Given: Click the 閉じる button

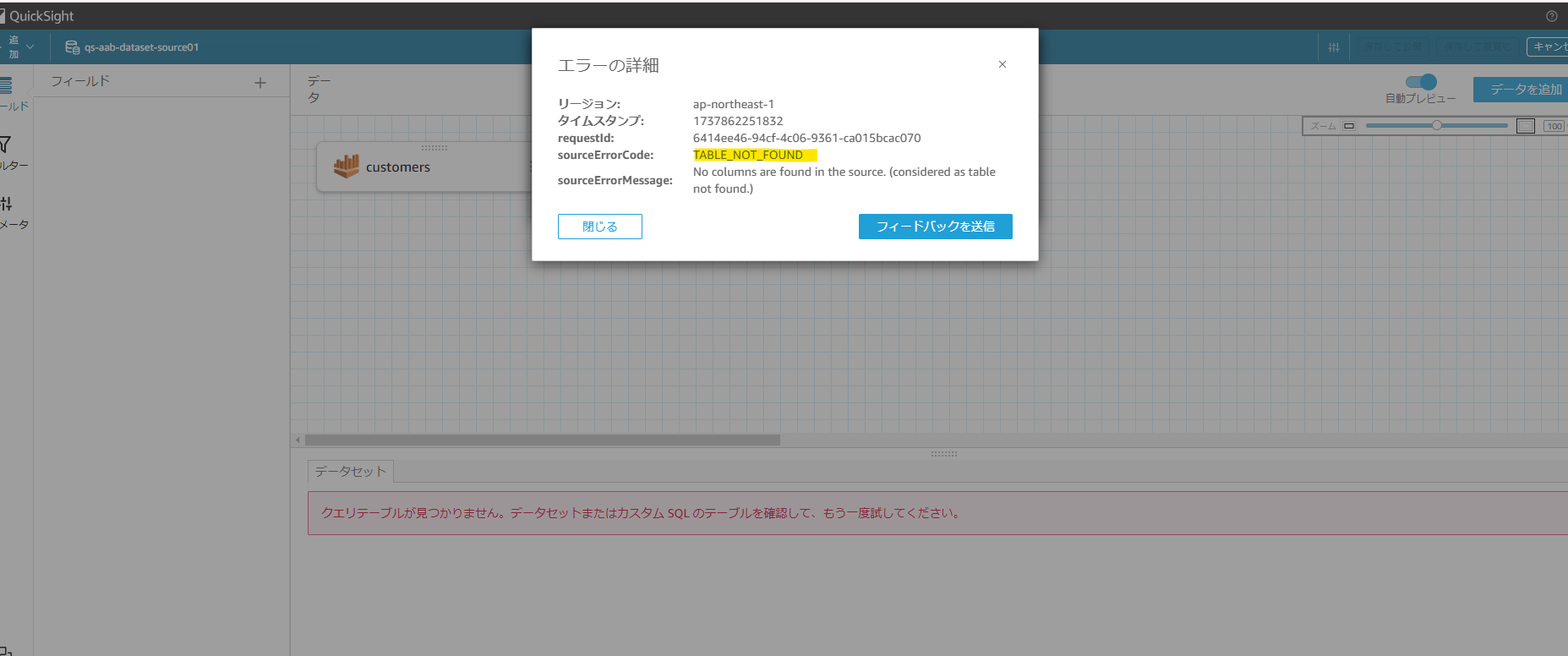Looking at the screenshot, I should point(600,227).
